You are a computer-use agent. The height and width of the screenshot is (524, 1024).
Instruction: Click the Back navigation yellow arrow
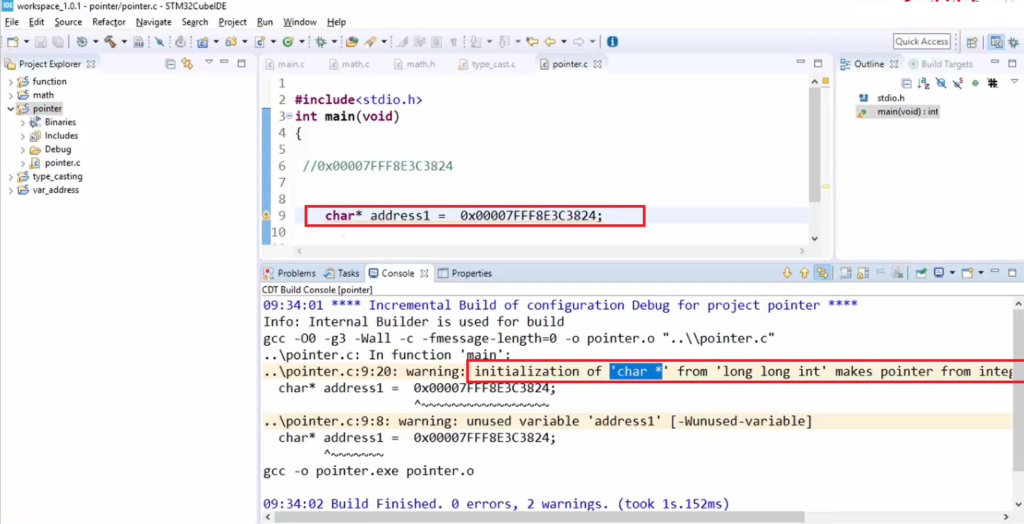pos(550,42)
